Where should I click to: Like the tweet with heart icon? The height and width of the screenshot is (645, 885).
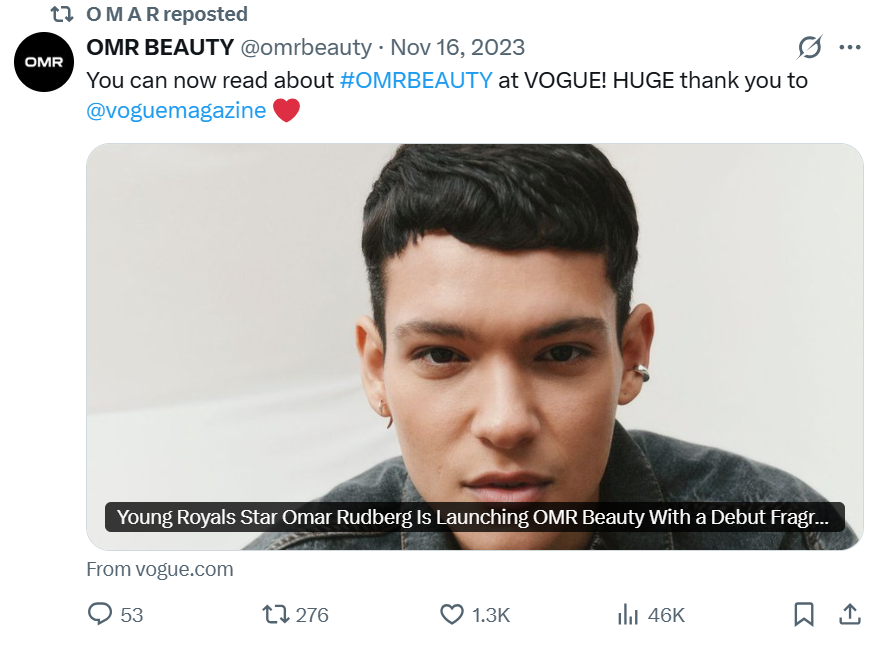453,614
